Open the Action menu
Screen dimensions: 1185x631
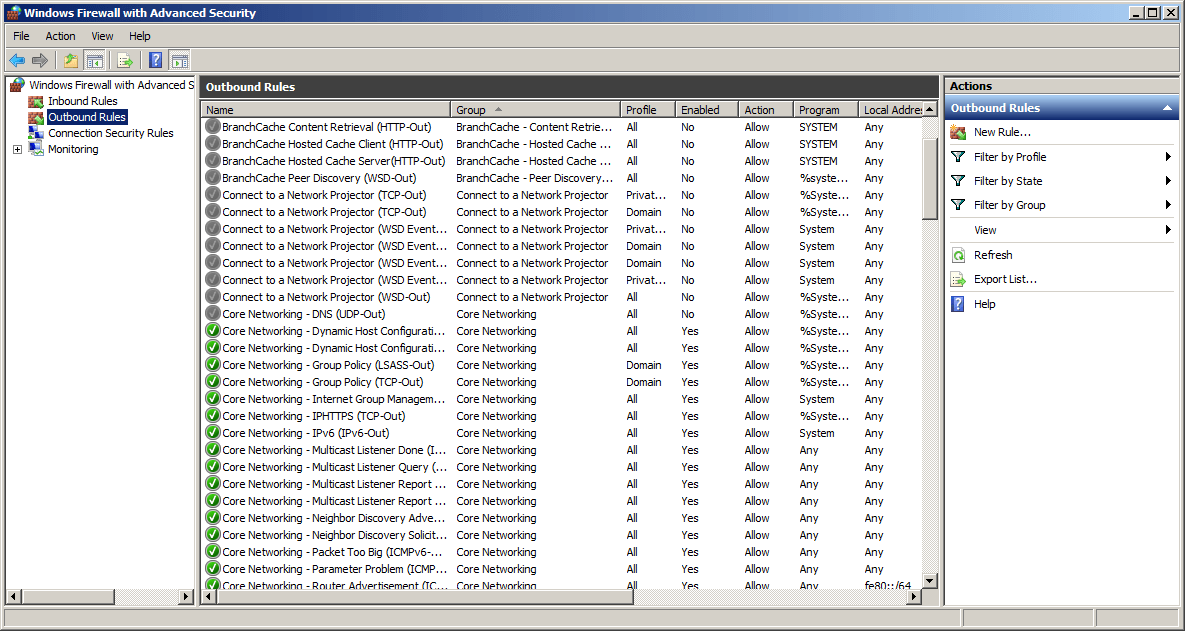[x=60, y=36]
